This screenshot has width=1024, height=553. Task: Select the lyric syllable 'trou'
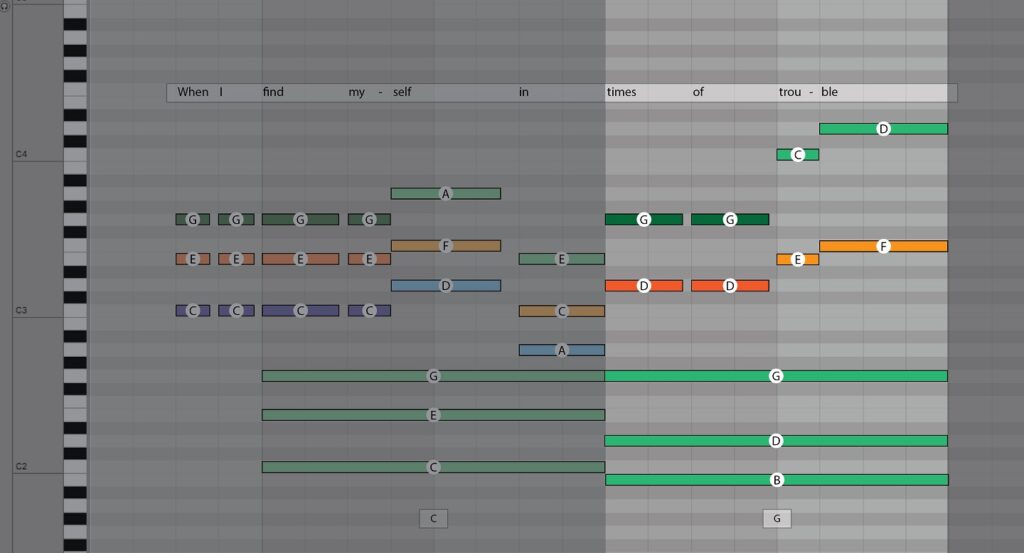point(790,92)
